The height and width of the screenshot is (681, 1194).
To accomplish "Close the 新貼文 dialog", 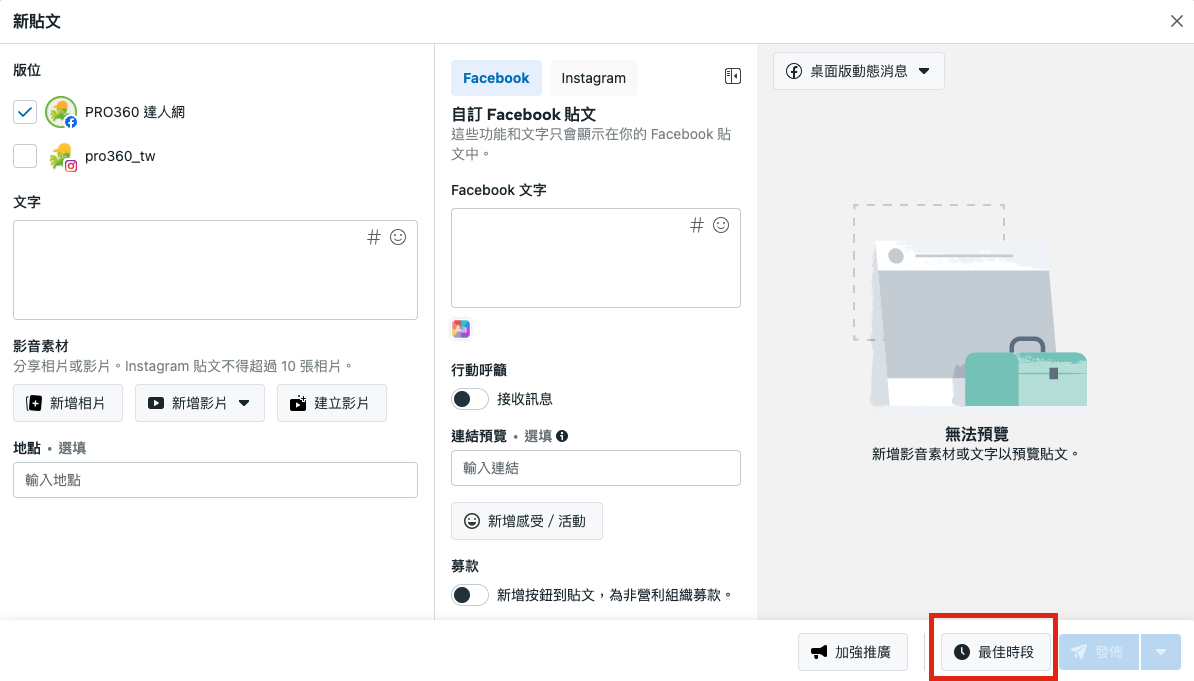I will point(1177,21).
